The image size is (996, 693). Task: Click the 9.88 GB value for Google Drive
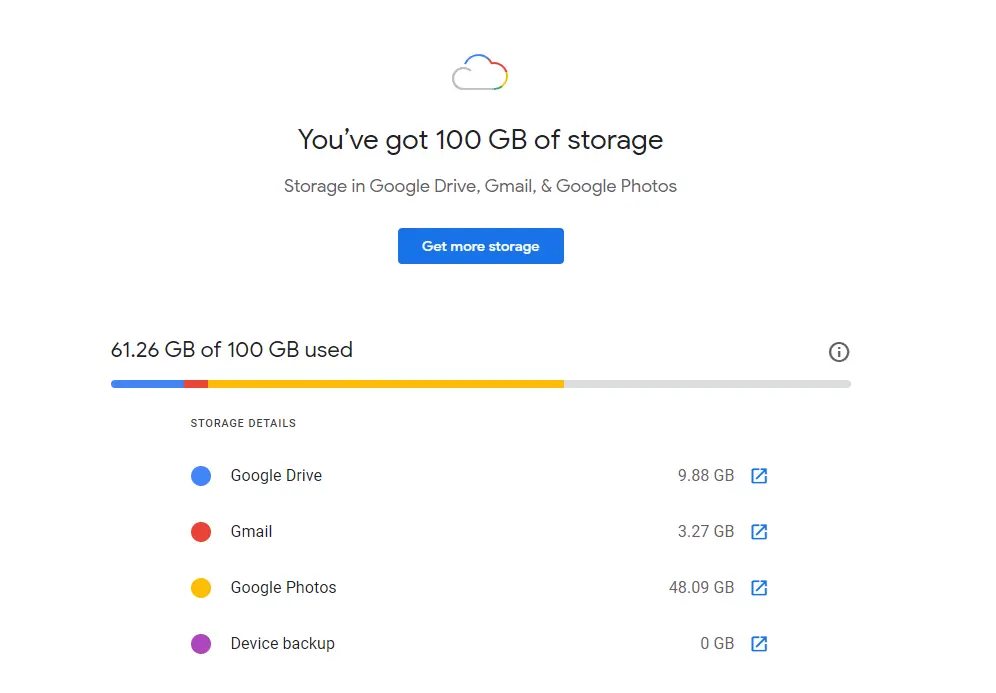[x=711, y=475]
